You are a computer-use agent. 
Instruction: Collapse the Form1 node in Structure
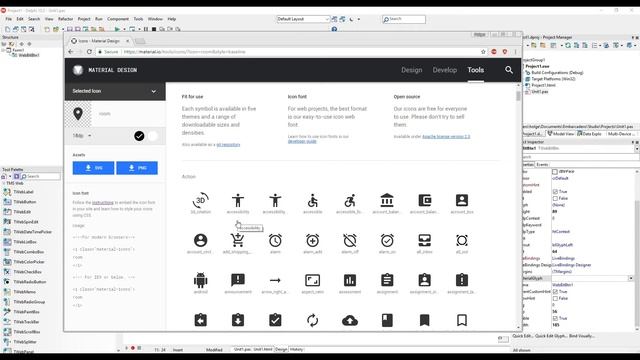coord(3,50)
